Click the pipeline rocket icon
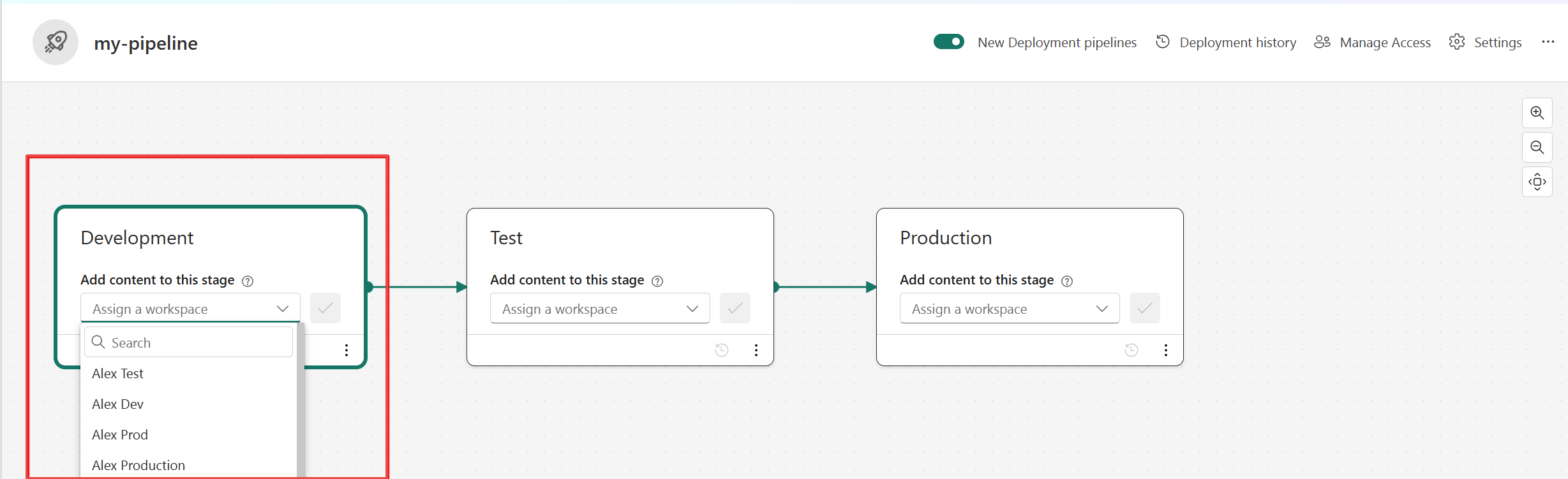 [56, 42]
